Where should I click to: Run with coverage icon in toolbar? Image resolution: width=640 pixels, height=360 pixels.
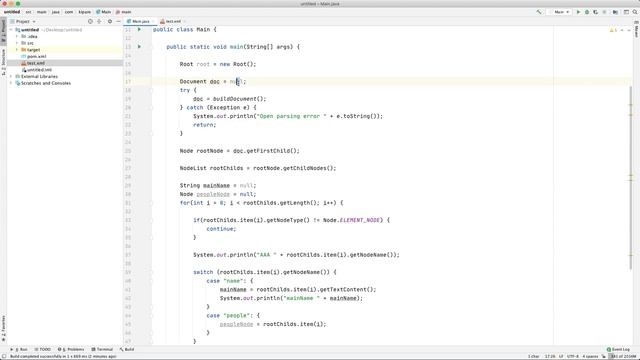tap(596, 12)
